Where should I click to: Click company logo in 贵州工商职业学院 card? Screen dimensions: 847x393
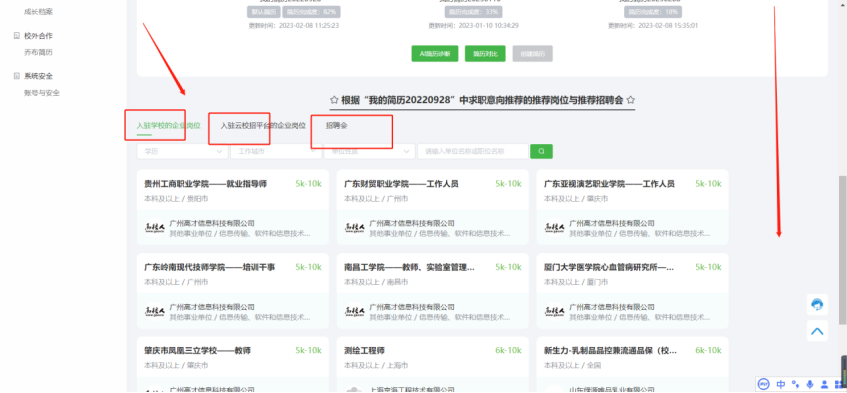[x=156, y=227]
